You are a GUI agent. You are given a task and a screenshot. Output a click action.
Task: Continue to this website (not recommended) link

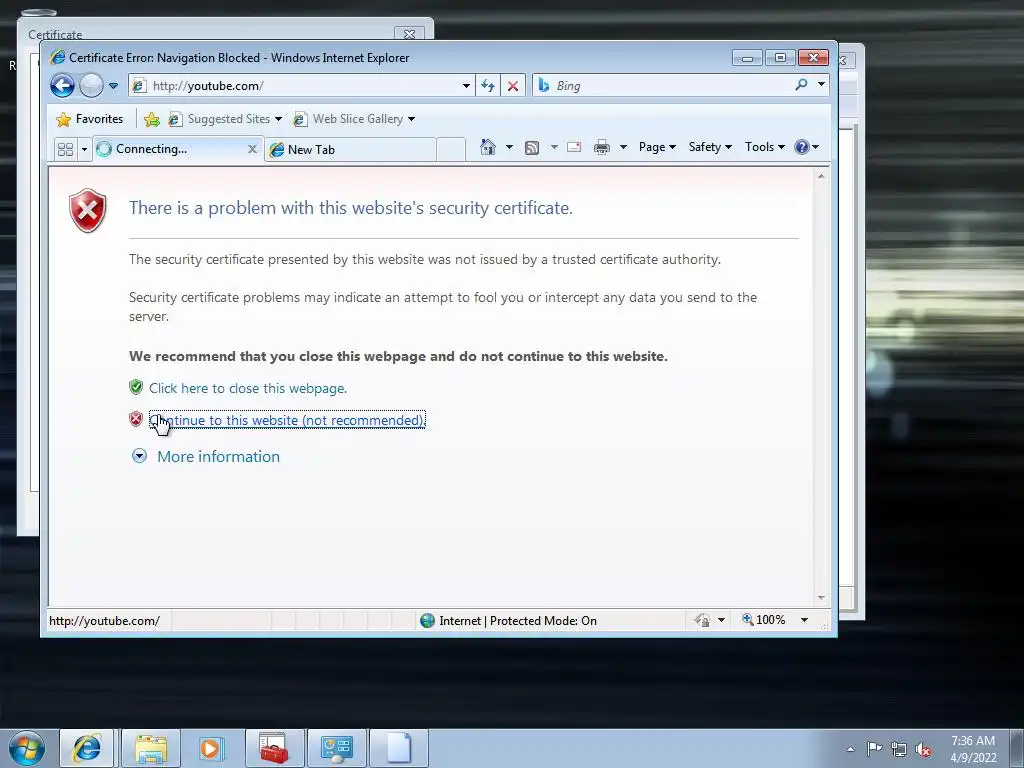[287, 420]
